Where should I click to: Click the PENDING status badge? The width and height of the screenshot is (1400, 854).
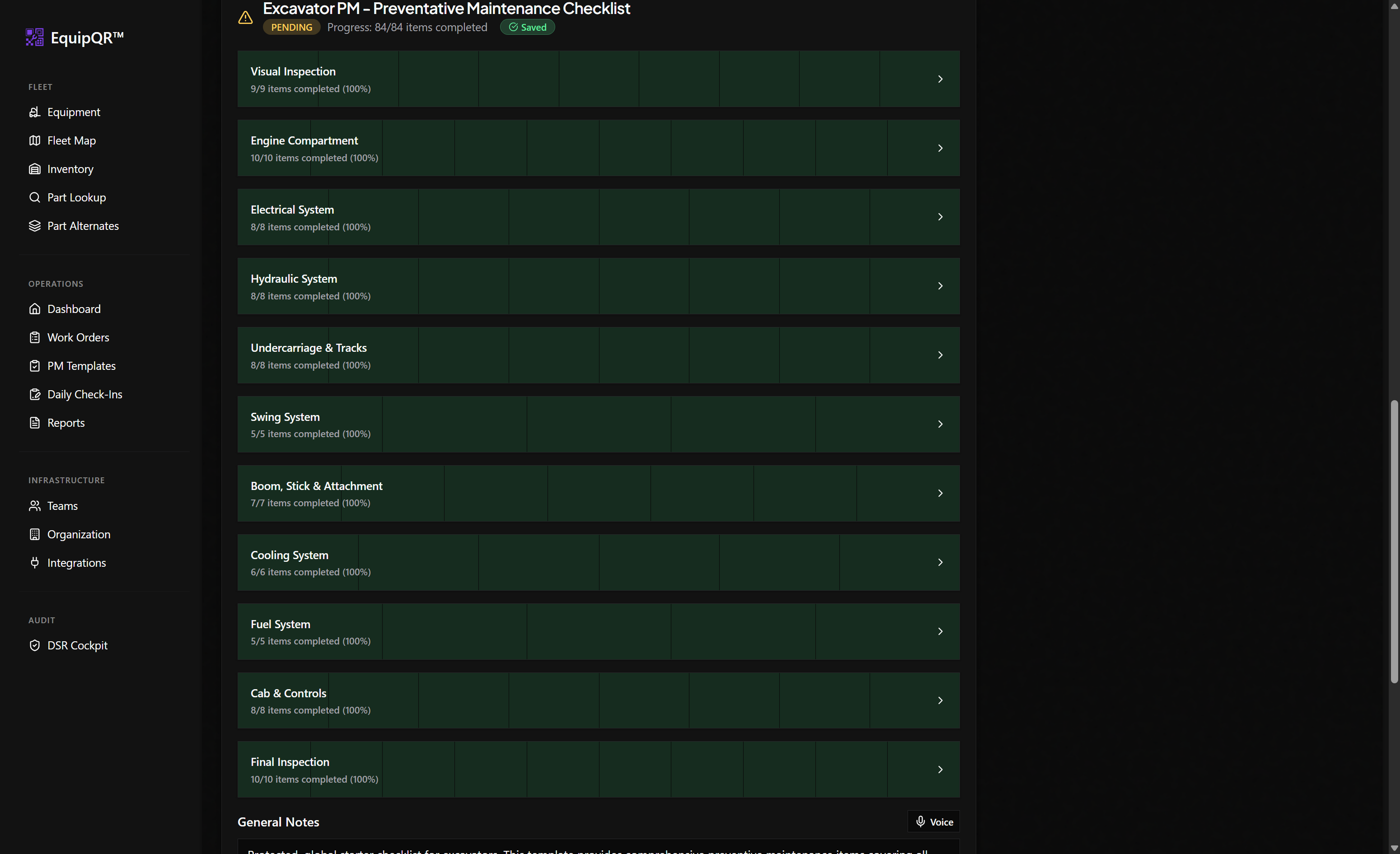[x=291, y=27]
